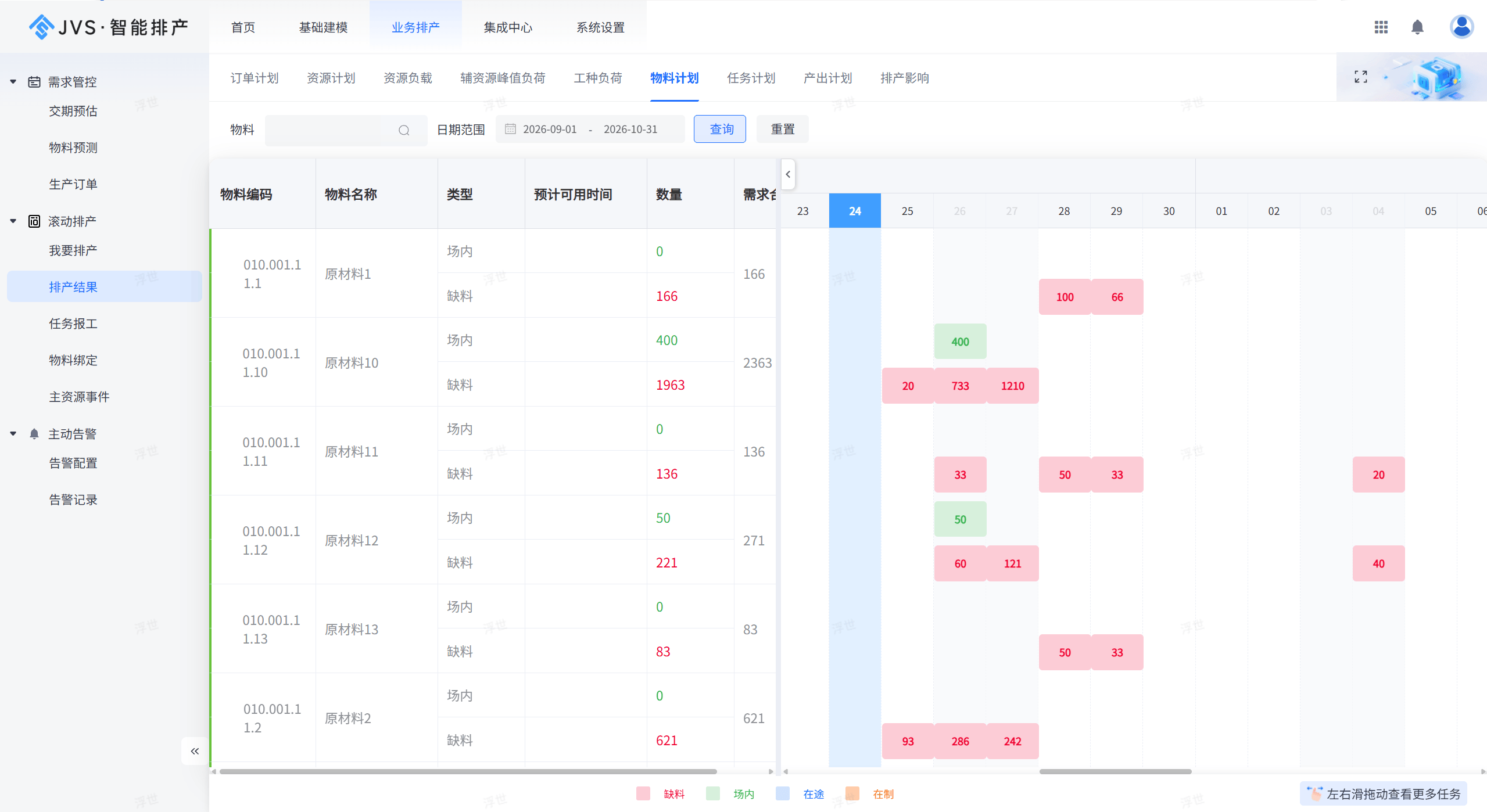The width and height of the screenshot is (1487, 812).
Task: Open 告警记录 in sidebar
Action: click(73, 500)
